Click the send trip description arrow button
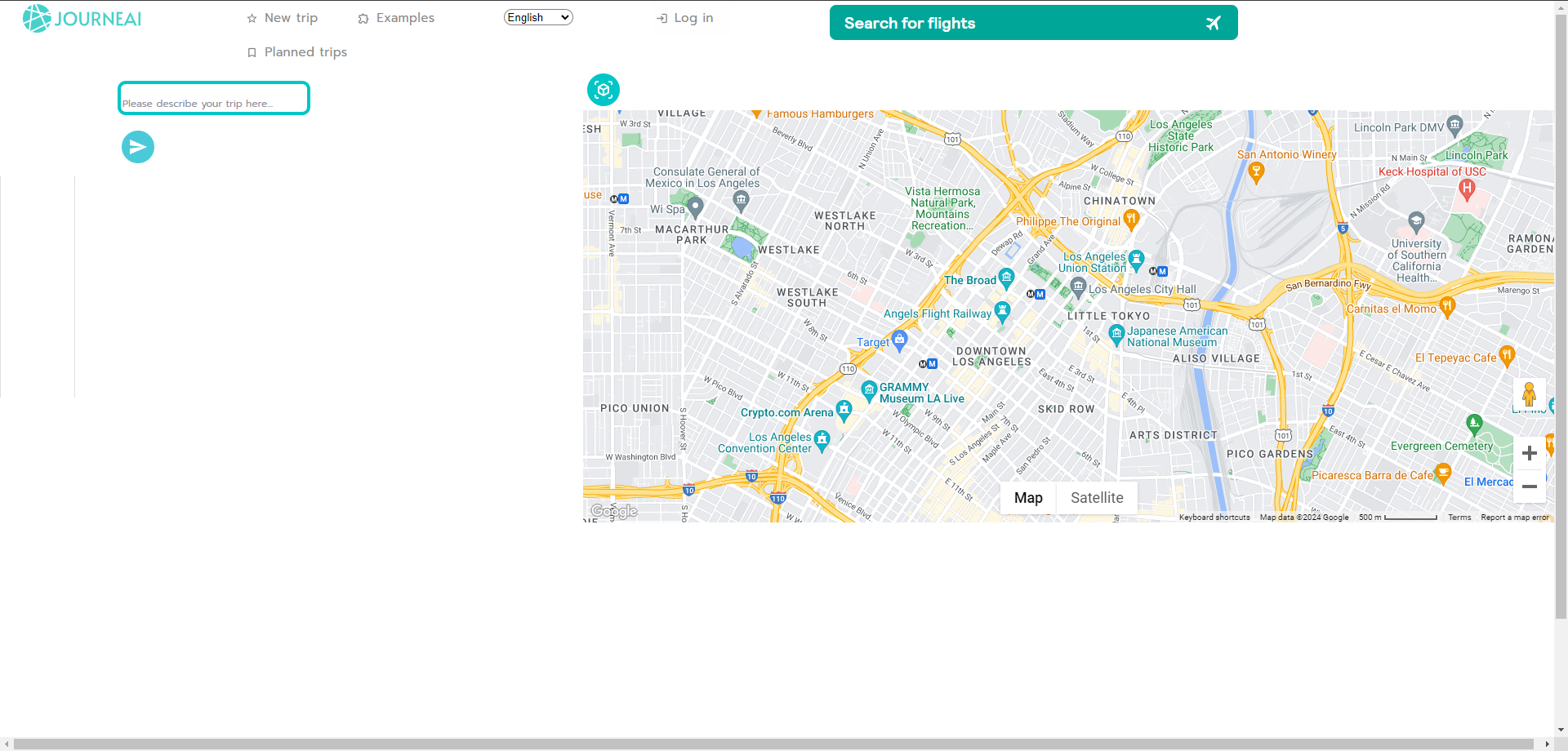The width and height of the screenshot is (1568, 751). click(138, 147)
